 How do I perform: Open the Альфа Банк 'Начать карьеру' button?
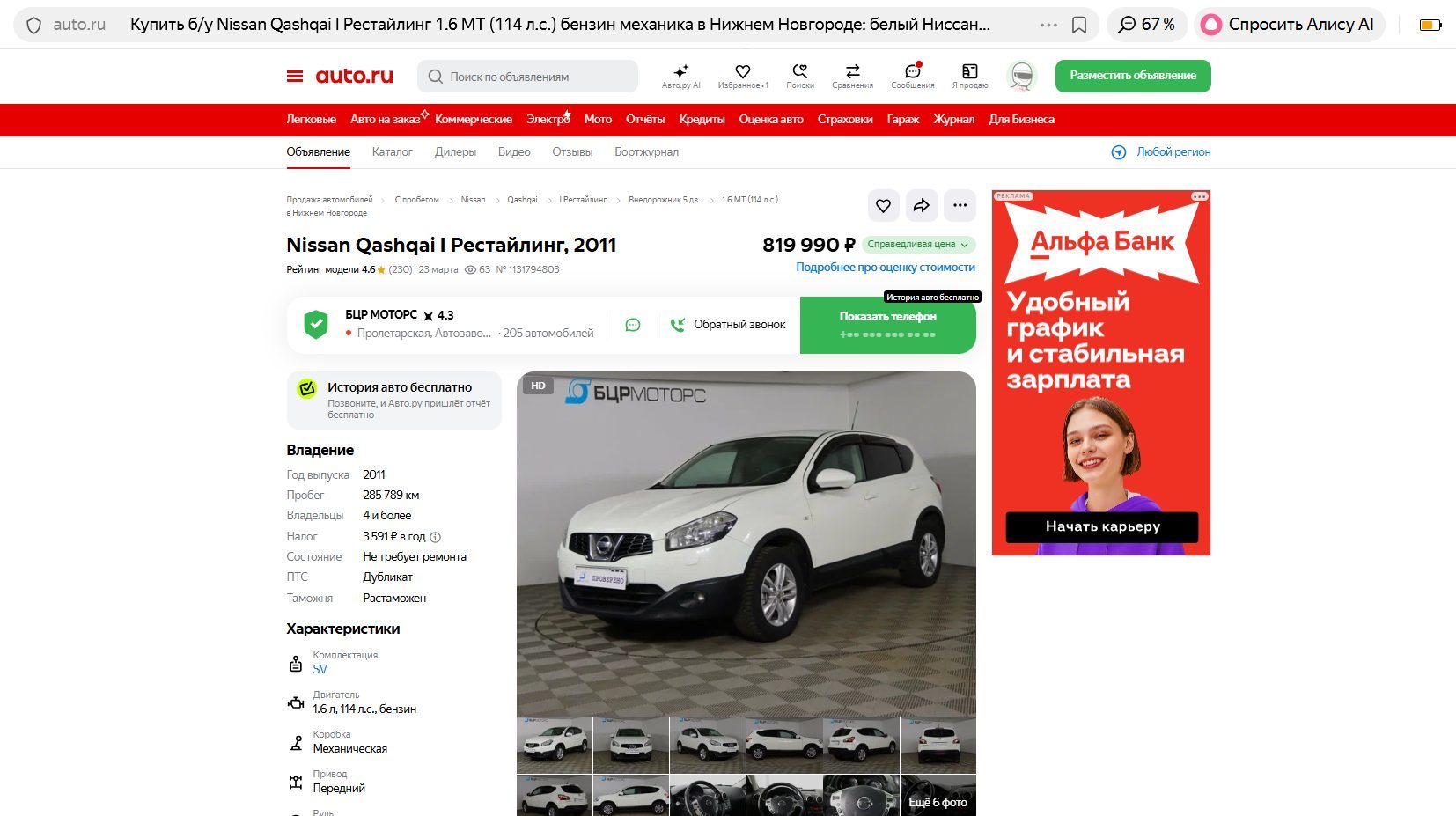1102,527
